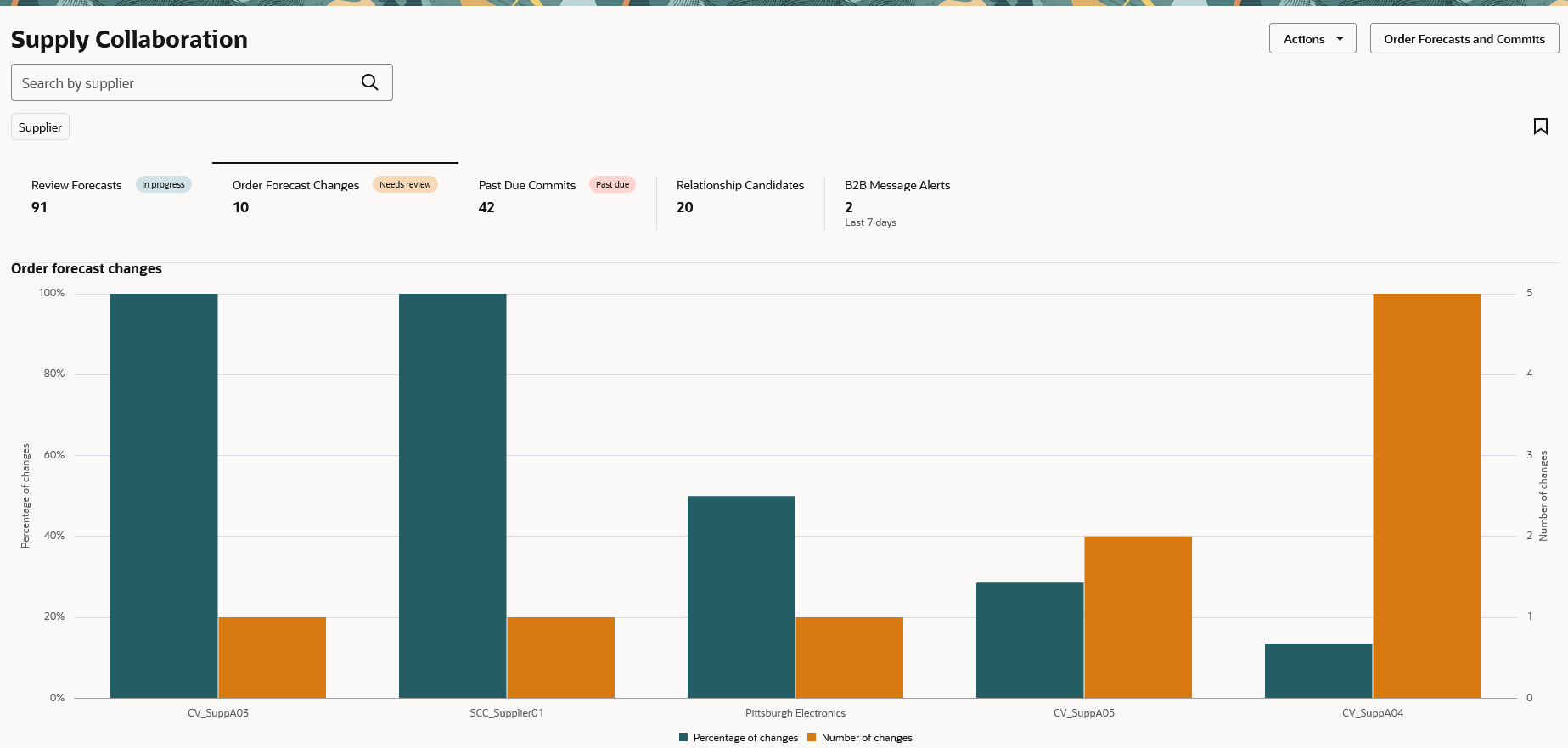Open Order Forecasts and Commits
The image size is (1568, 748).
(x=1464, y=38)
